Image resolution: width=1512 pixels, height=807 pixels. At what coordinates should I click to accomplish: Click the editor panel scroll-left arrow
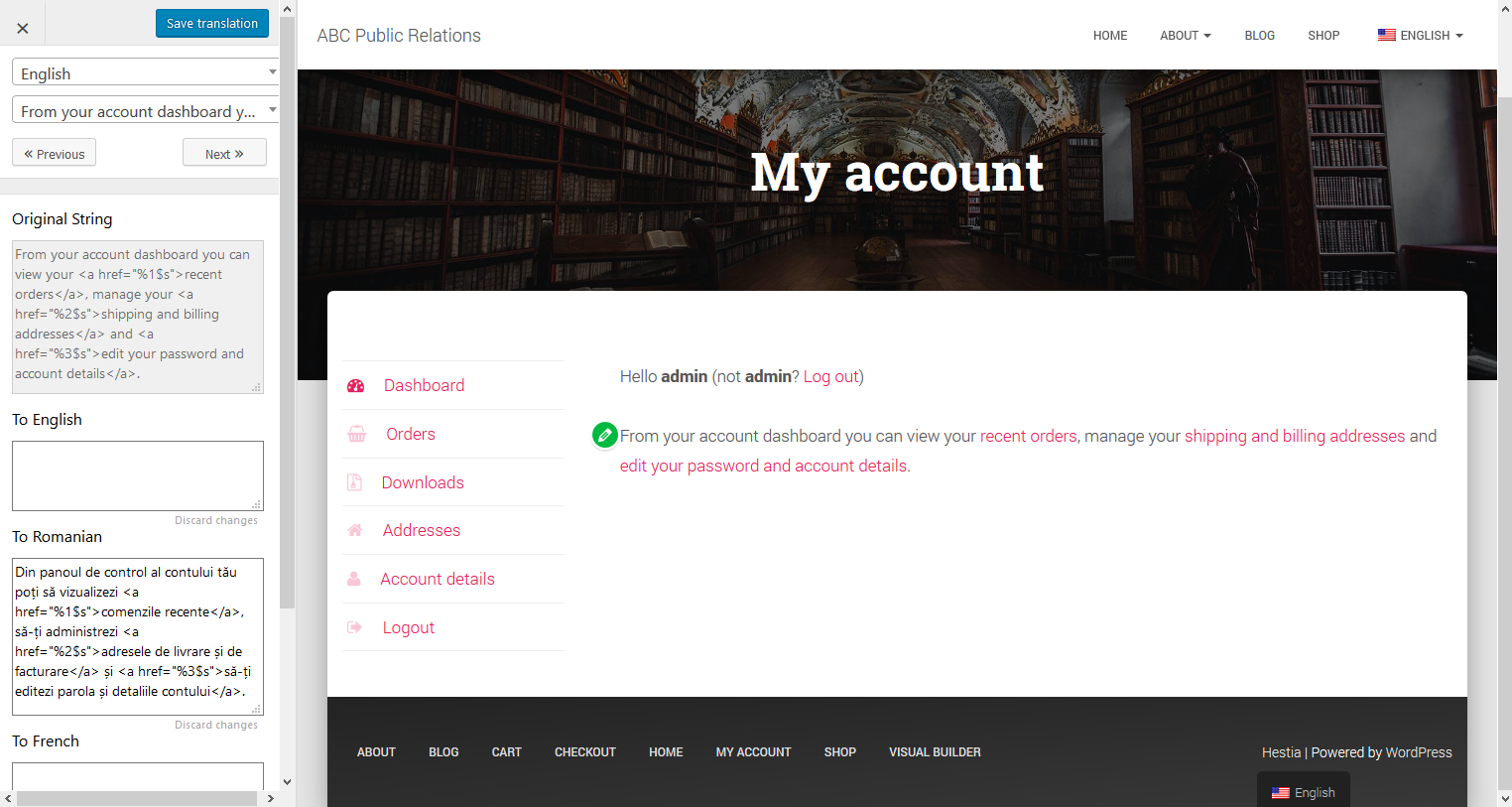[x=9, y=799]
